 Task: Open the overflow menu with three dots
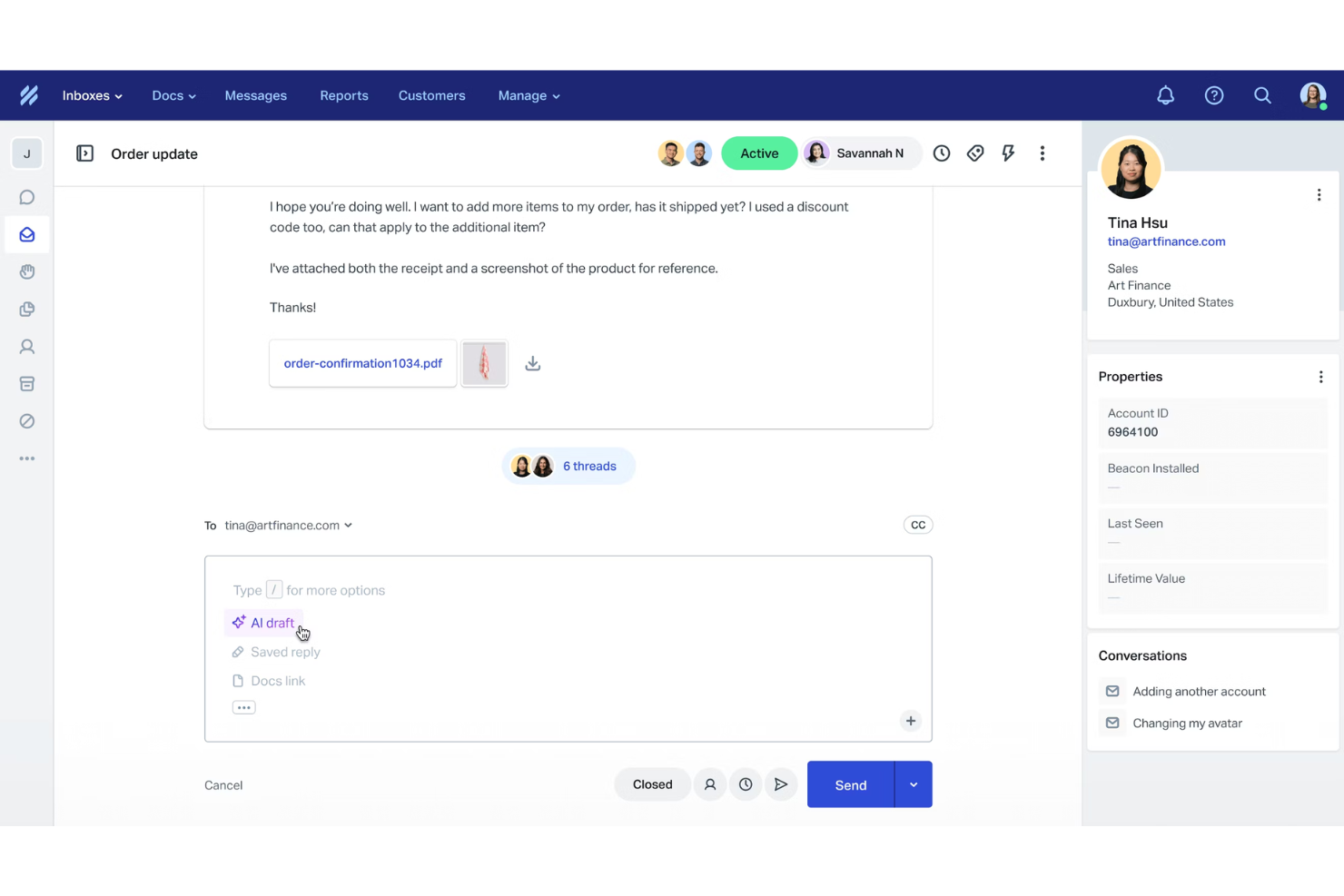[1042, 153]
